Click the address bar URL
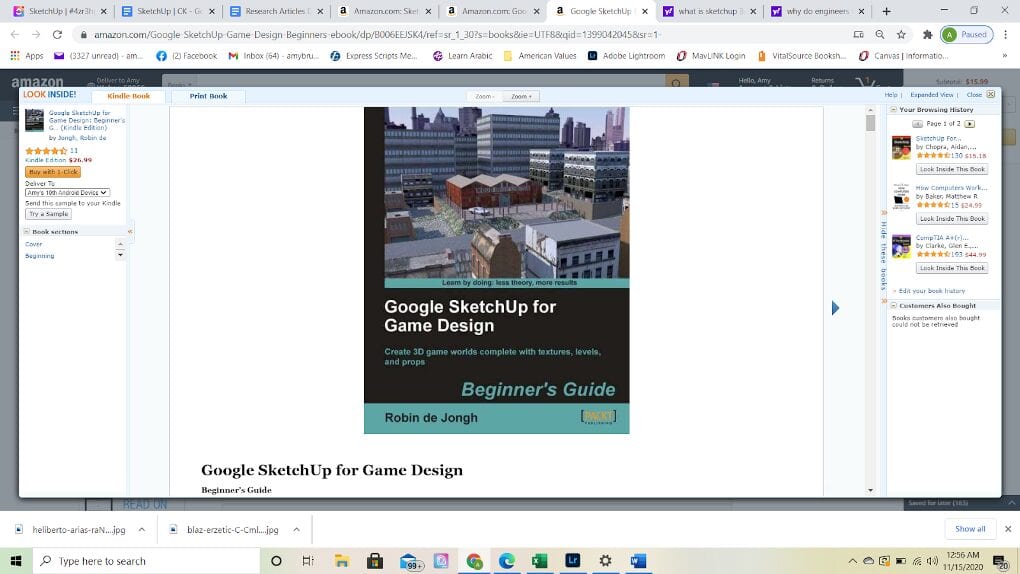The image size is (1020, 574). [377, 34]
